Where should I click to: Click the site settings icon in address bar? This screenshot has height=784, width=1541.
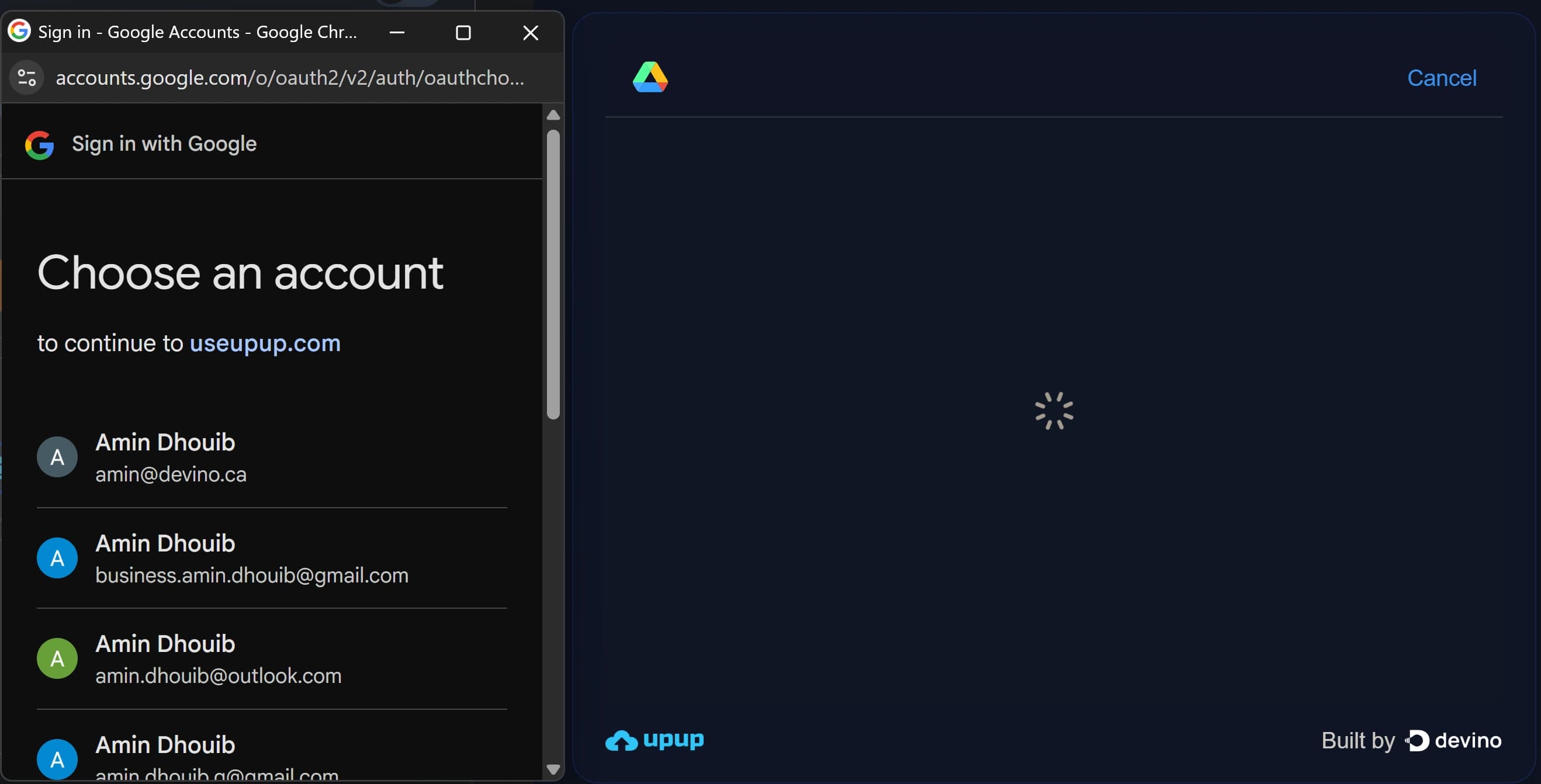click(27, 78)
